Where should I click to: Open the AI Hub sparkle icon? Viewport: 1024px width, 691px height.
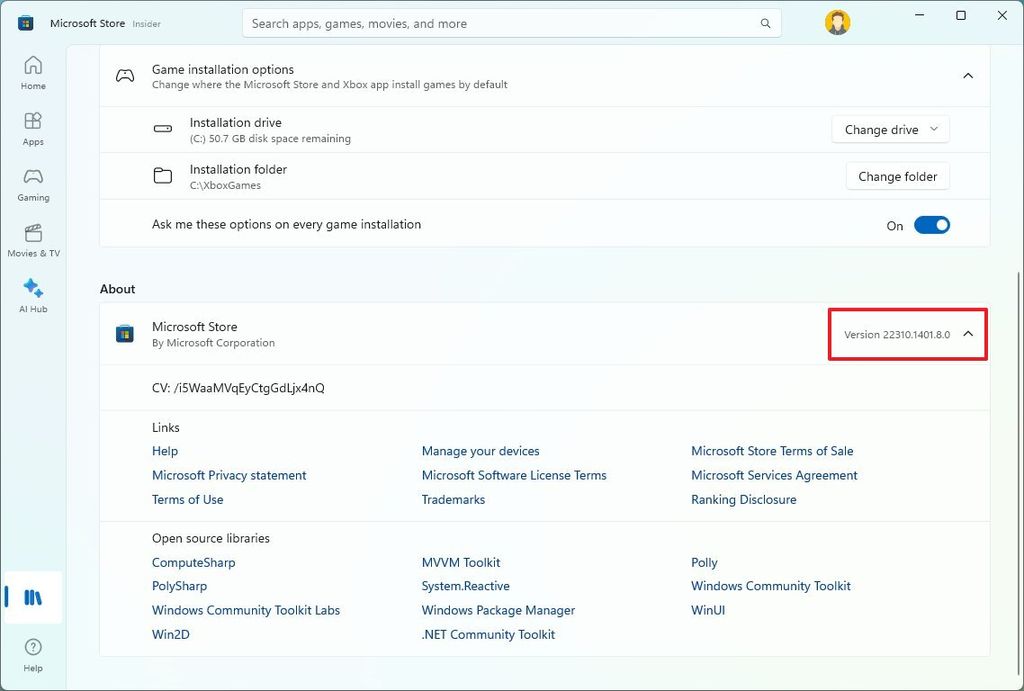tap(33, 294)
